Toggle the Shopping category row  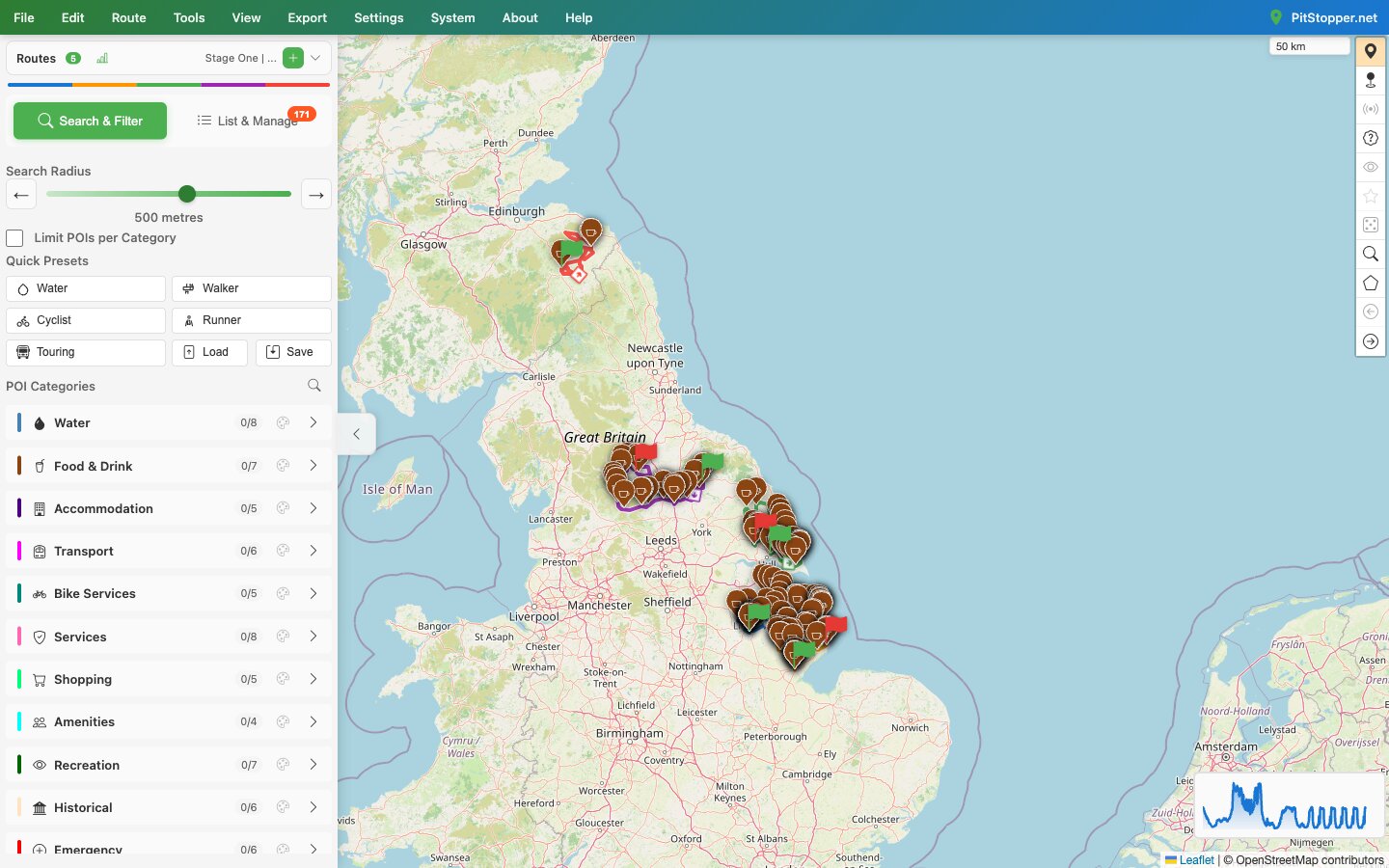(x=169, y=679)
